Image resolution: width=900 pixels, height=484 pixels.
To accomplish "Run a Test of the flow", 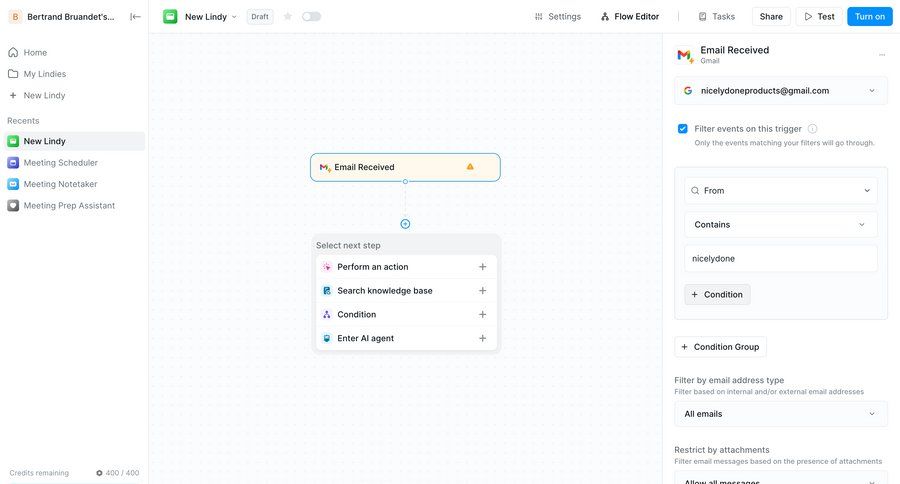I will point(819,17).
